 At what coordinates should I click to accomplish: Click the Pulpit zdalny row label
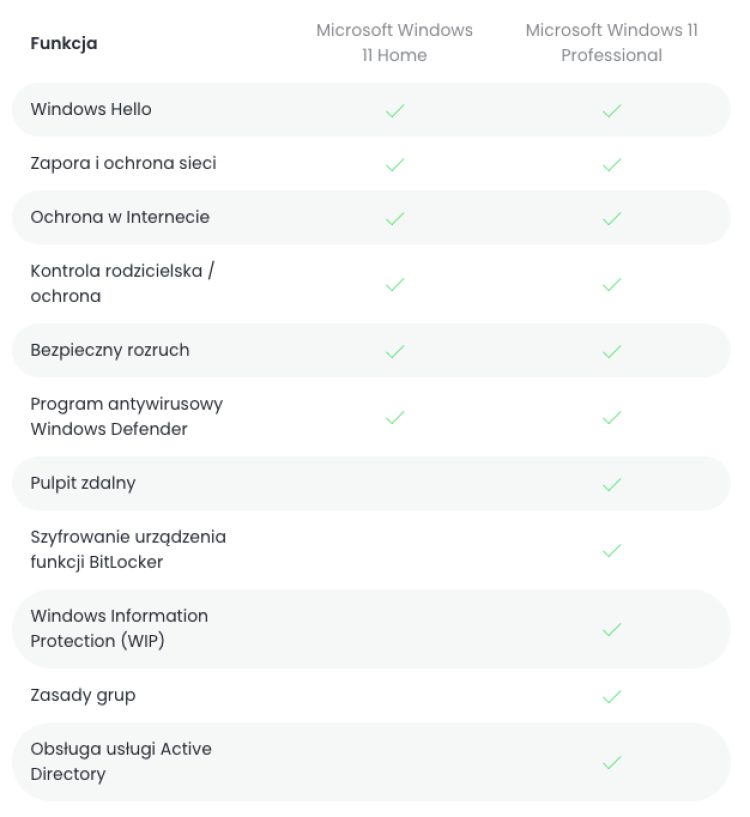pyautogui.click(x=83, y=484)
